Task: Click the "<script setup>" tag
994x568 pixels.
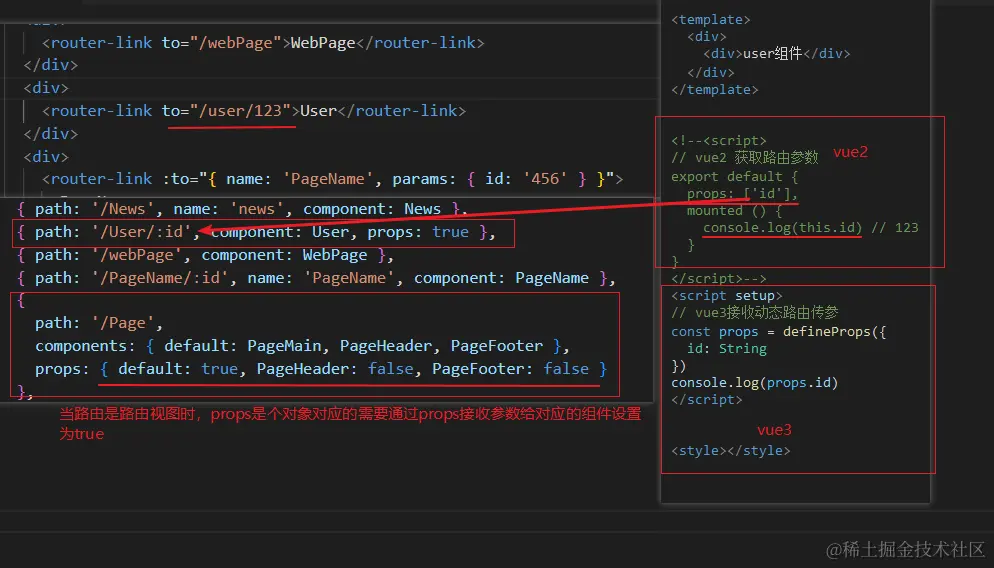Action: (x=726, y=295)
